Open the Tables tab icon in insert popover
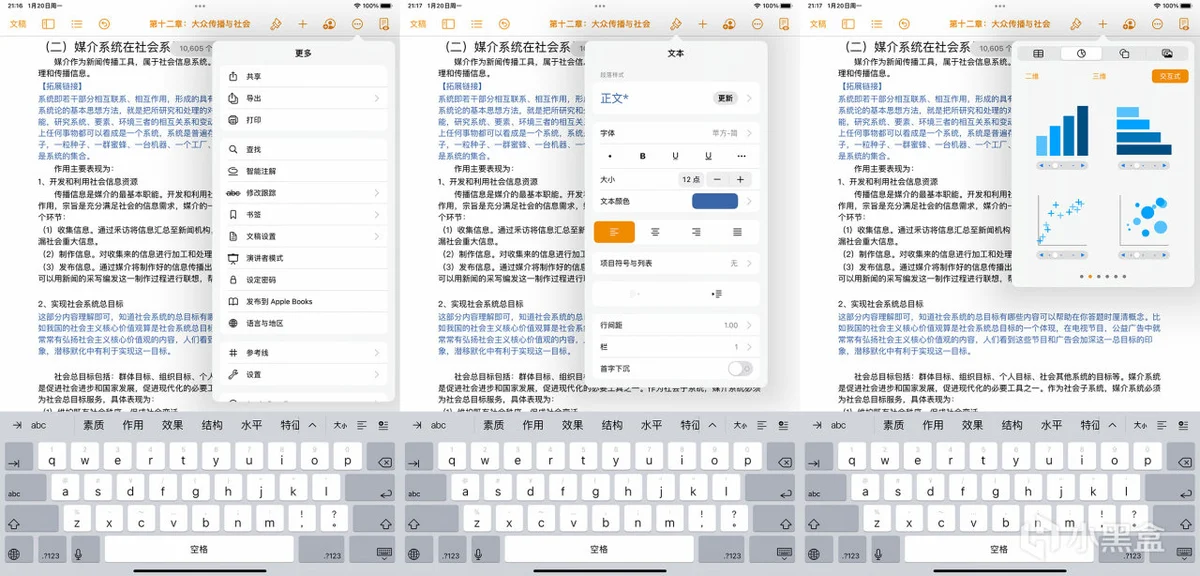Image resolution: width=1200 pixels, height=576 pixels. click(1038, 54)
